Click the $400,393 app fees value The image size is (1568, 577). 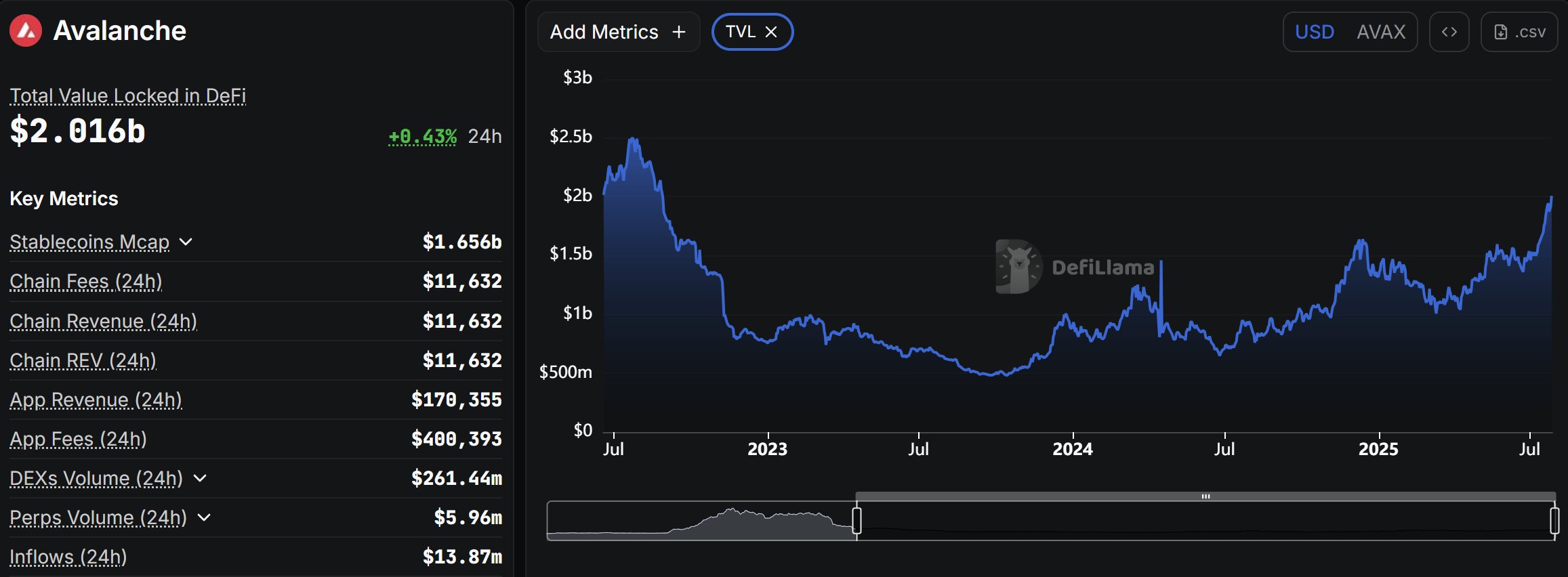pos(457,439)
